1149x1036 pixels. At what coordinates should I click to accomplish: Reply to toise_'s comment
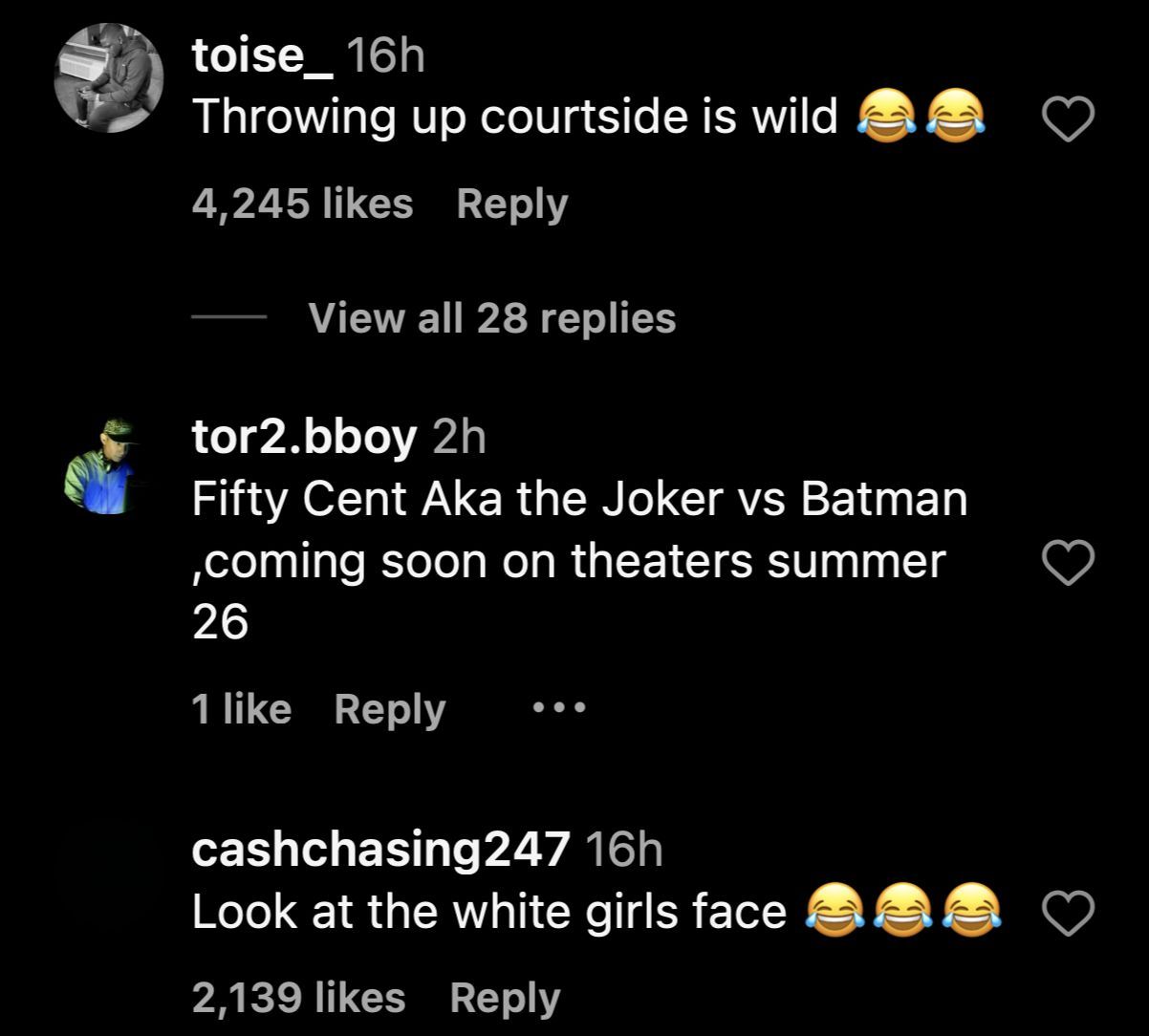pos(511,204)
